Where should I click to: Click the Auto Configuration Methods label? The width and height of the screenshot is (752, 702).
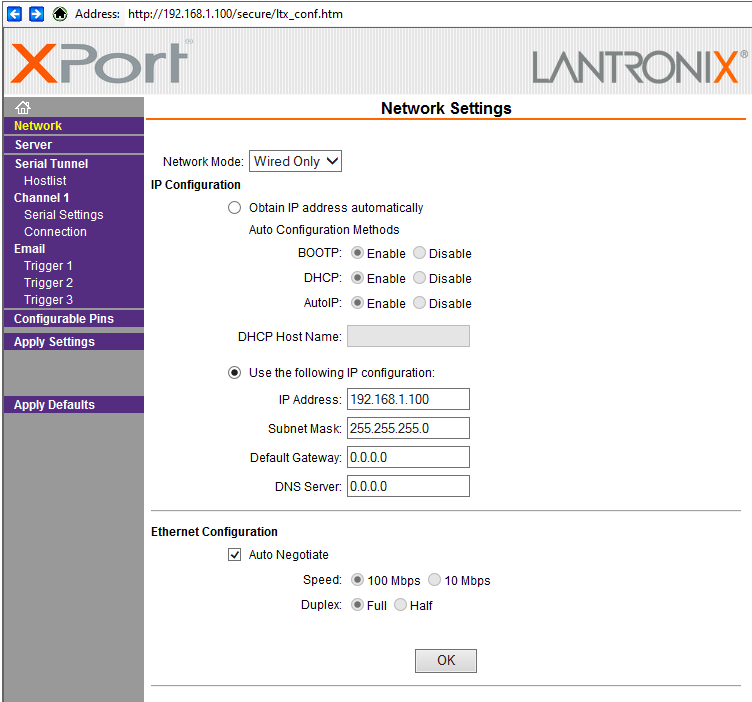click(x=324, y=230)
